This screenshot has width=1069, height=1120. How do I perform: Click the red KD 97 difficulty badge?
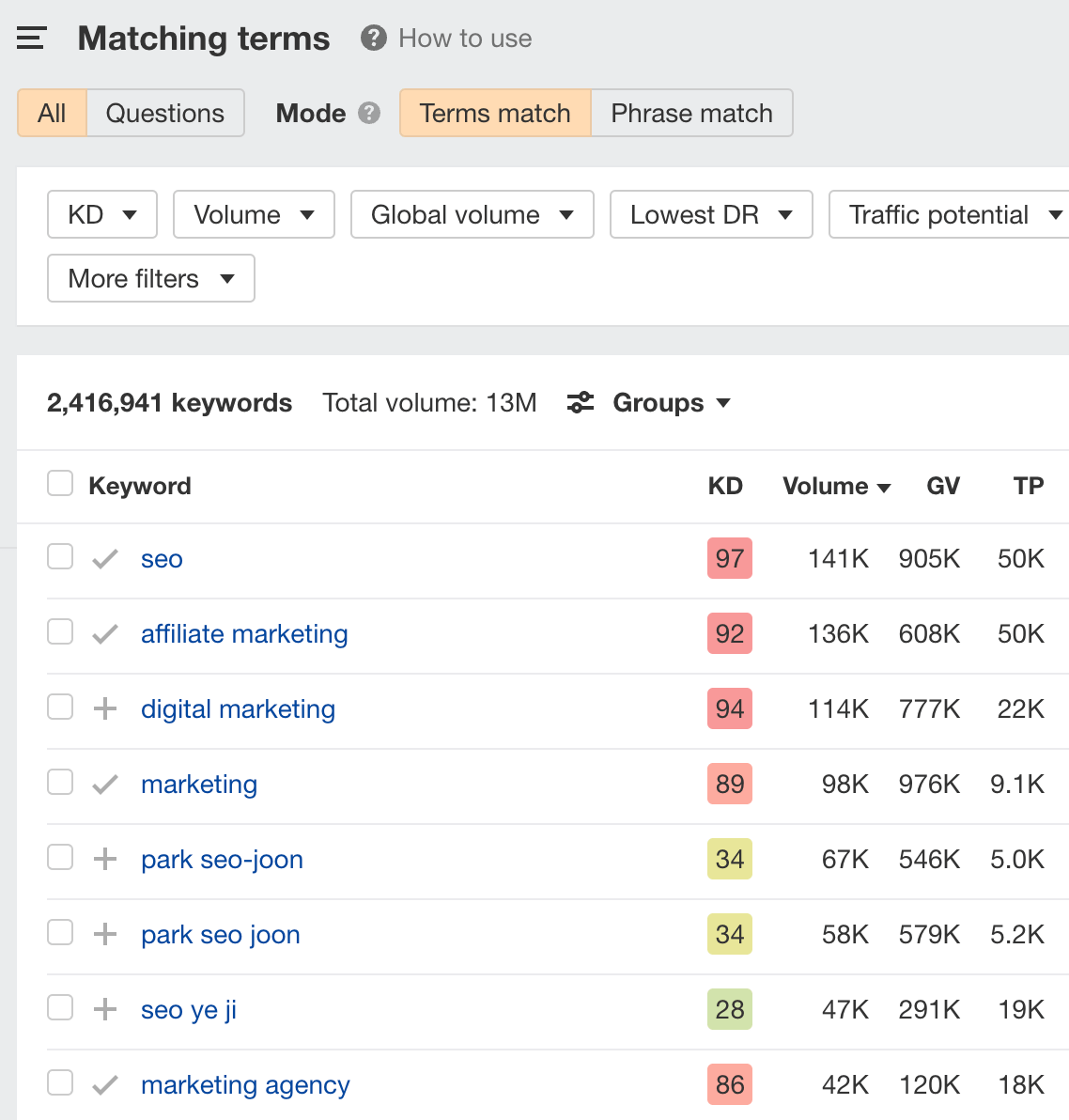pyautogui.click(x=729, y=557)
